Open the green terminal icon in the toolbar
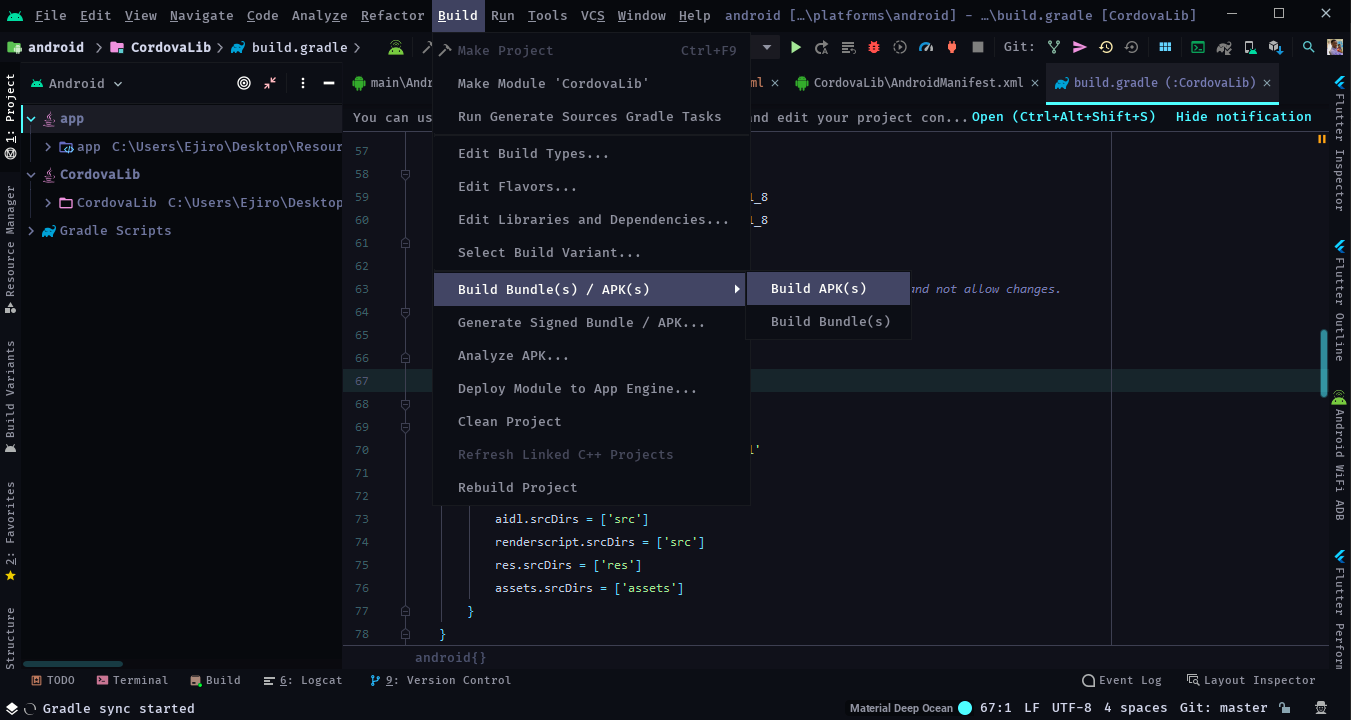 click(x=1198, y=47)
